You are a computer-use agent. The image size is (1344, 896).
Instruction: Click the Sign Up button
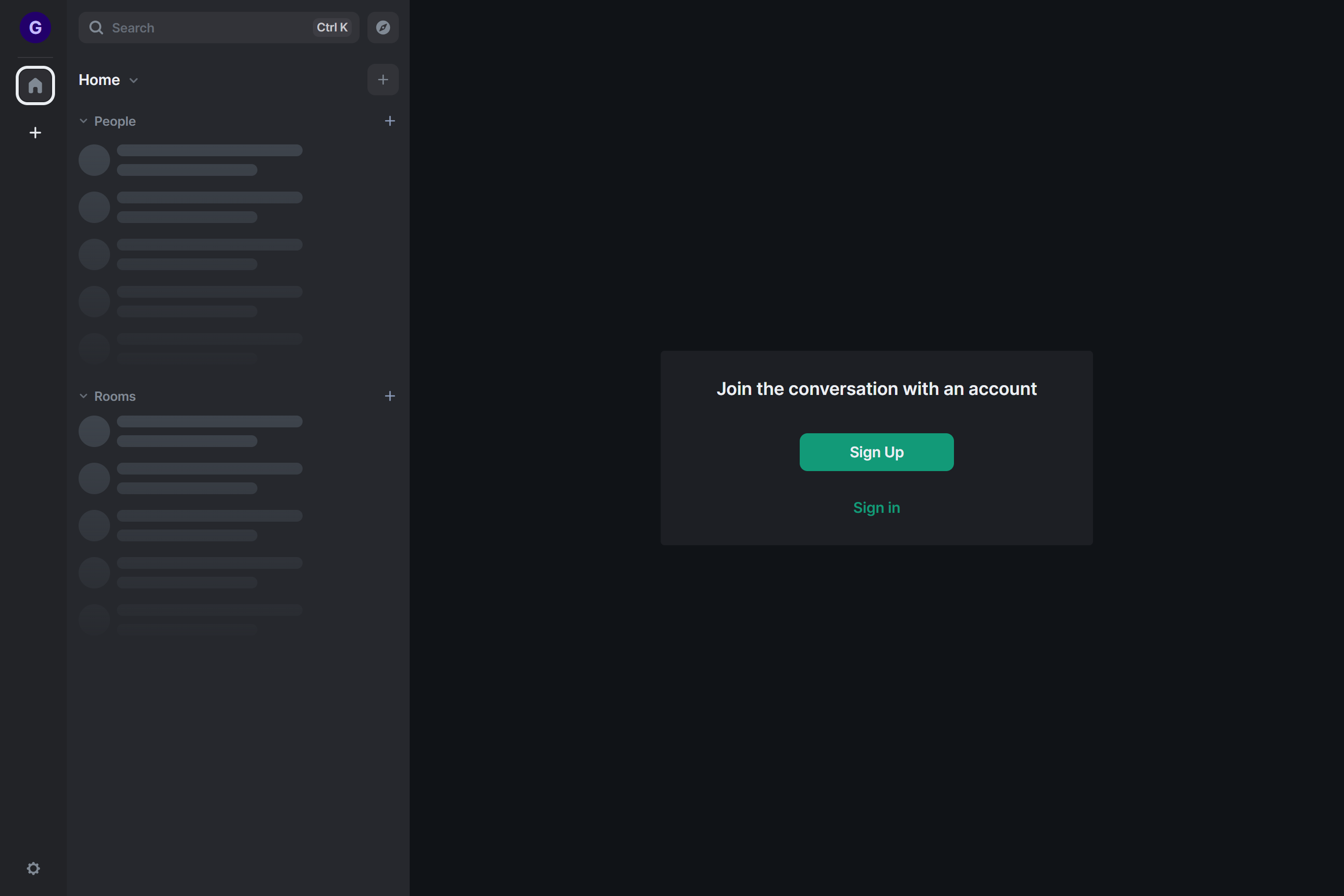876,452
